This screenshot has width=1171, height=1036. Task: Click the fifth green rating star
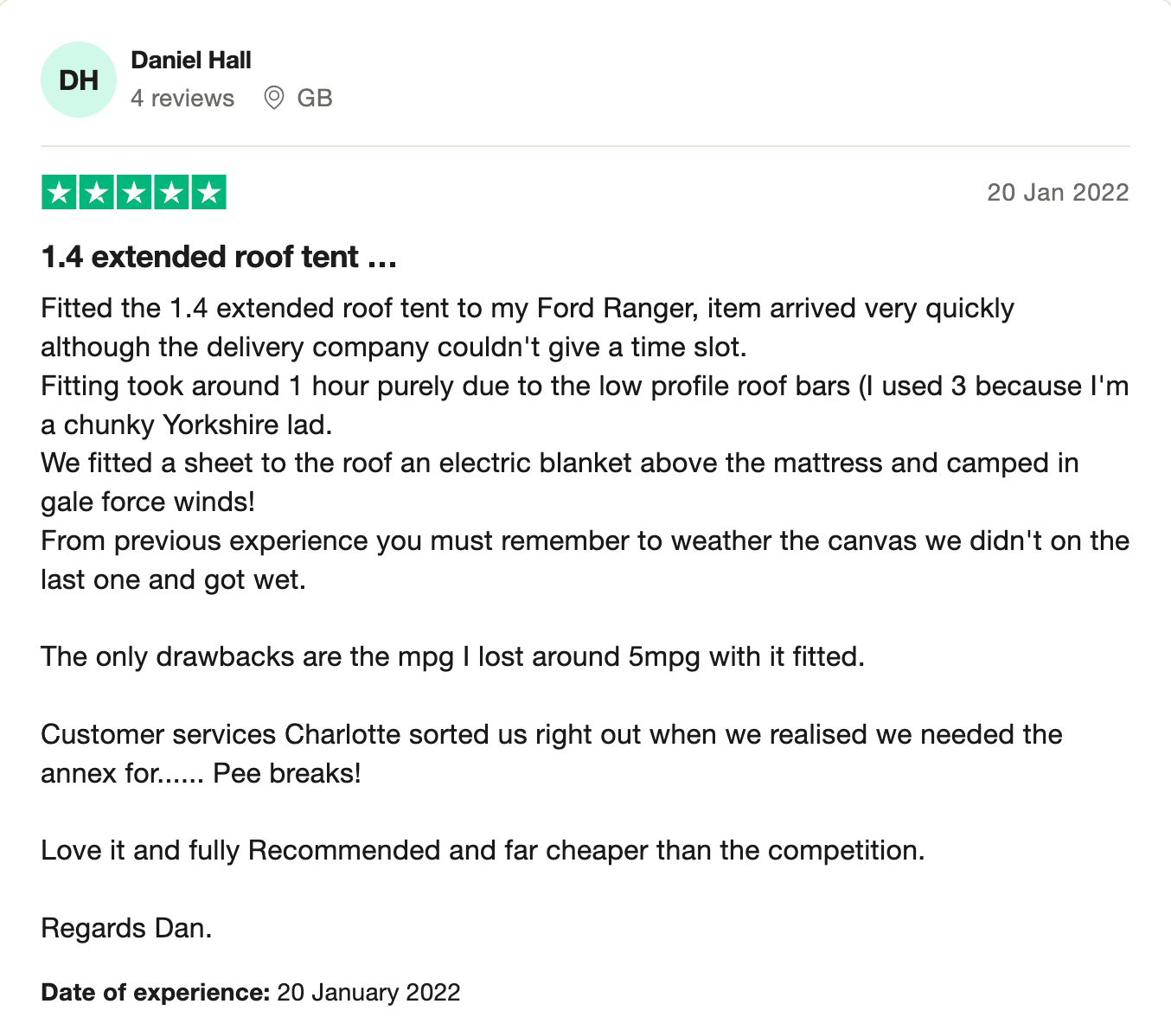[208, 192]
